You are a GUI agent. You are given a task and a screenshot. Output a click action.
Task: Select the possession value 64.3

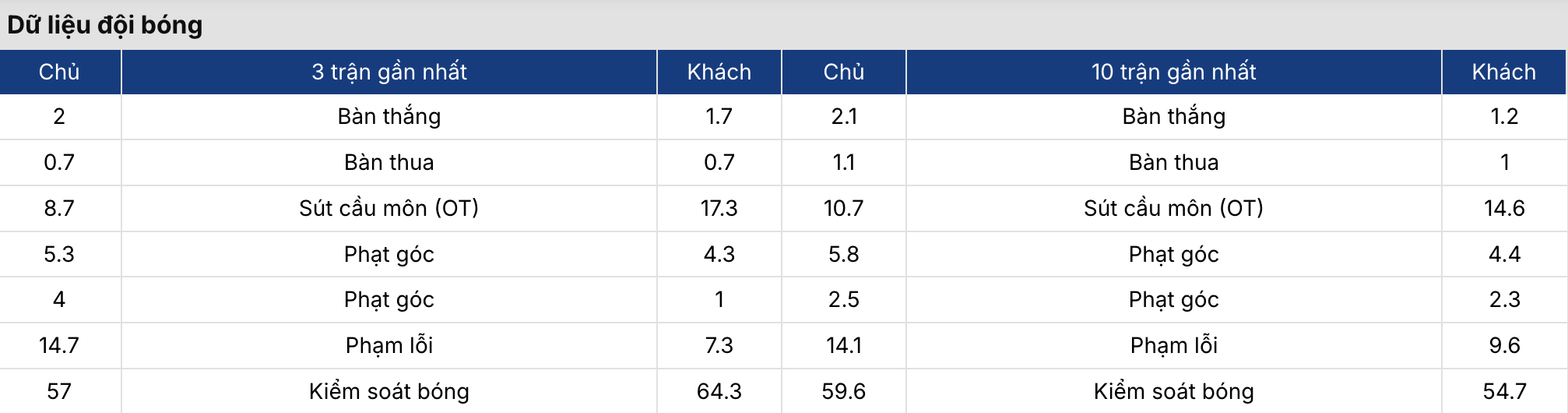pos(719,391)
